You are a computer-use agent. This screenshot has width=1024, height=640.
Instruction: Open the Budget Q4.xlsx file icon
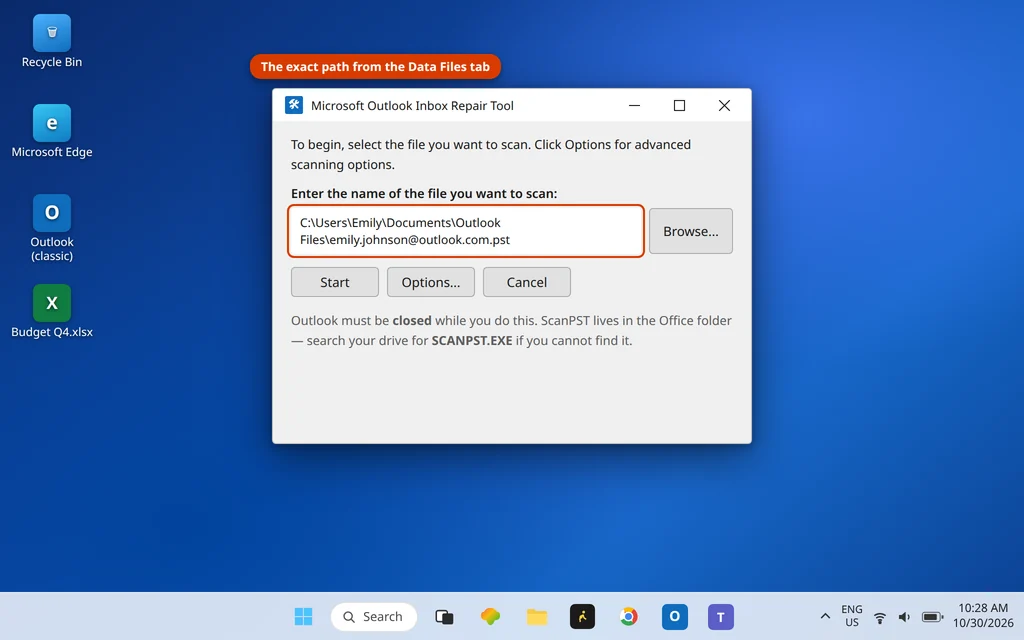[52, 312]
